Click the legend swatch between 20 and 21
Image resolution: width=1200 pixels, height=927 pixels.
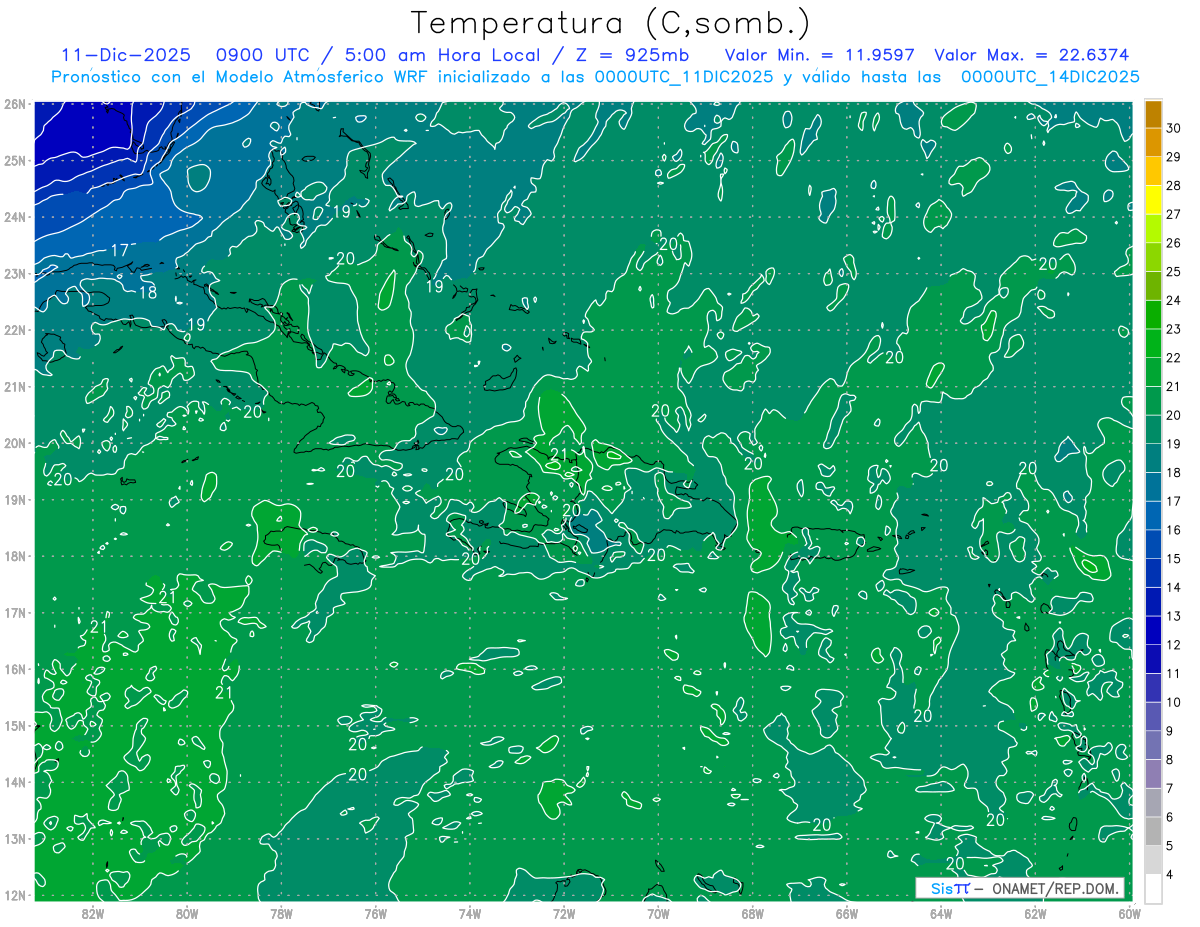[1154, 401]
